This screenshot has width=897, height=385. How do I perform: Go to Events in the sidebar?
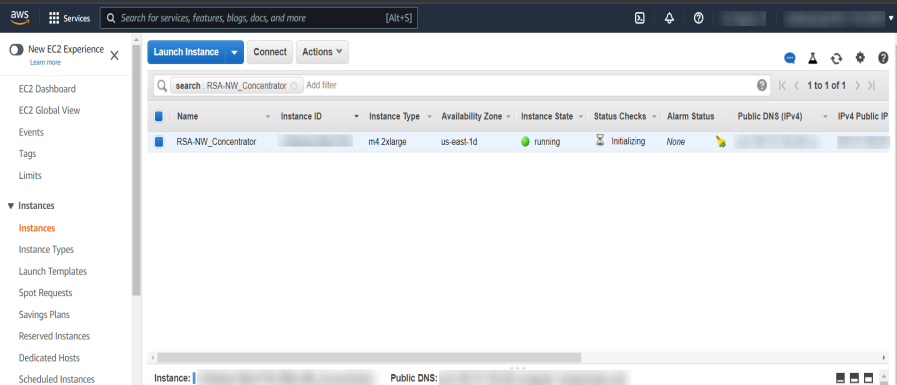[31, 132]
